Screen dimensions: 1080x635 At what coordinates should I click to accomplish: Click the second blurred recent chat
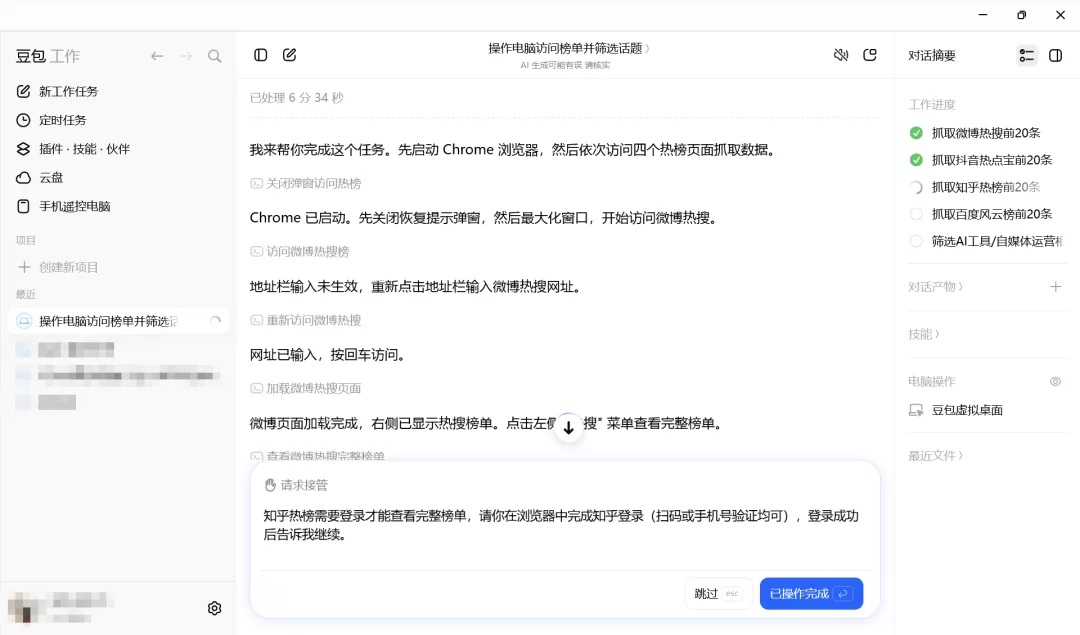[x=118, y=375]
